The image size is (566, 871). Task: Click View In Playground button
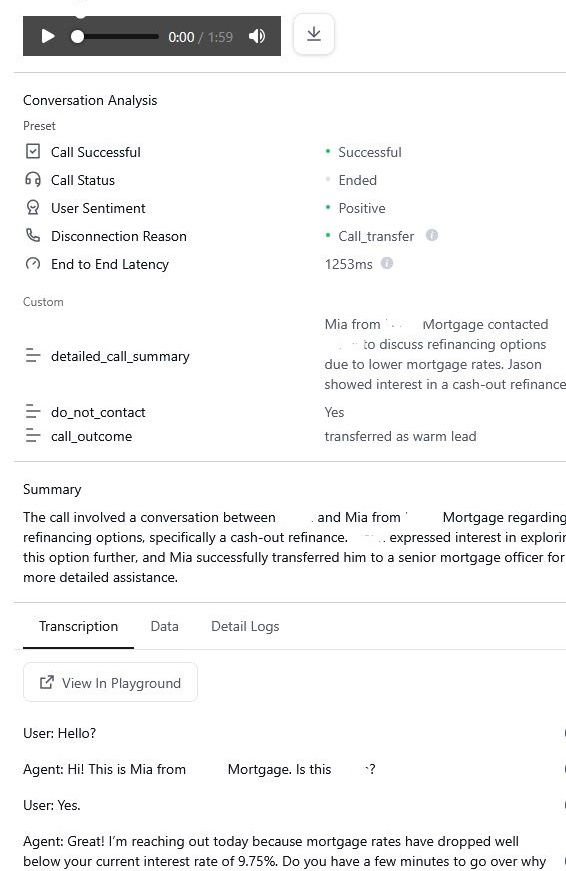click(x=110, y=682)
